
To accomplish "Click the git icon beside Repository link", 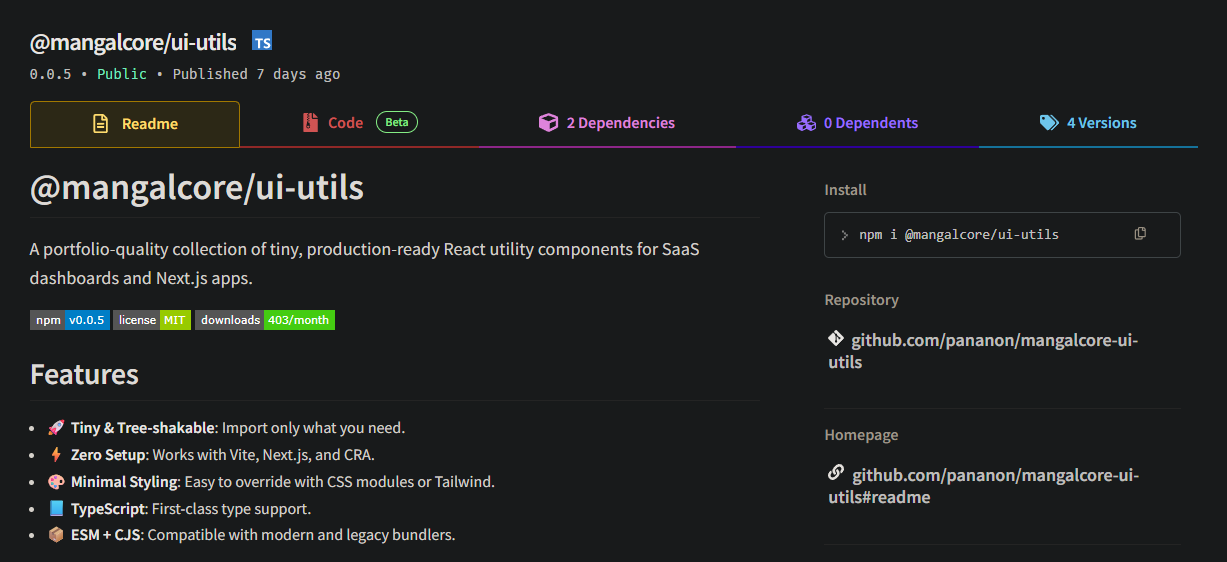I will tap(836, 340).
